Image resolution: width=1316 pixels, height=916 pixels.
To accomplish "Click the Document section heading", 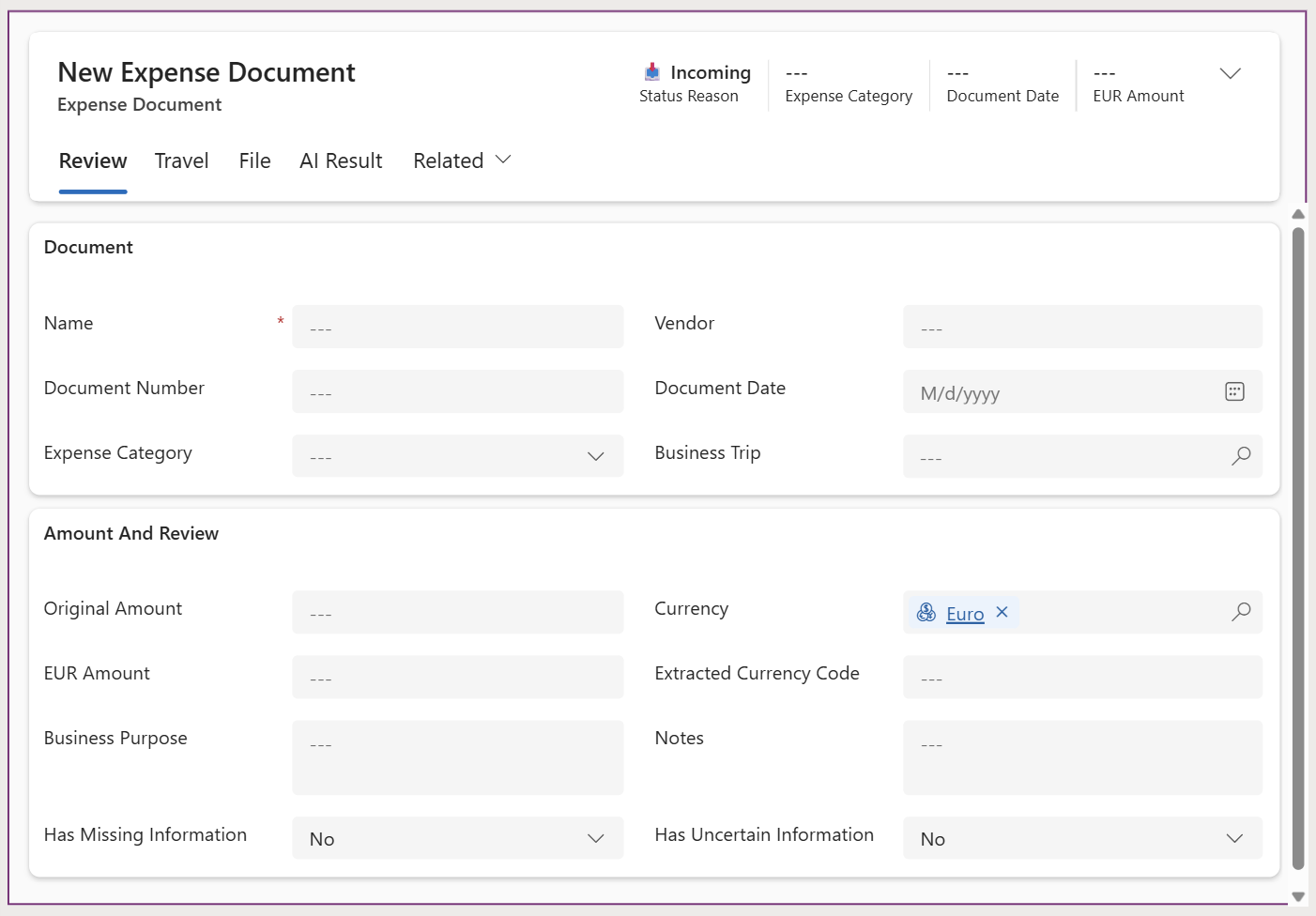I will coord(88,247).
